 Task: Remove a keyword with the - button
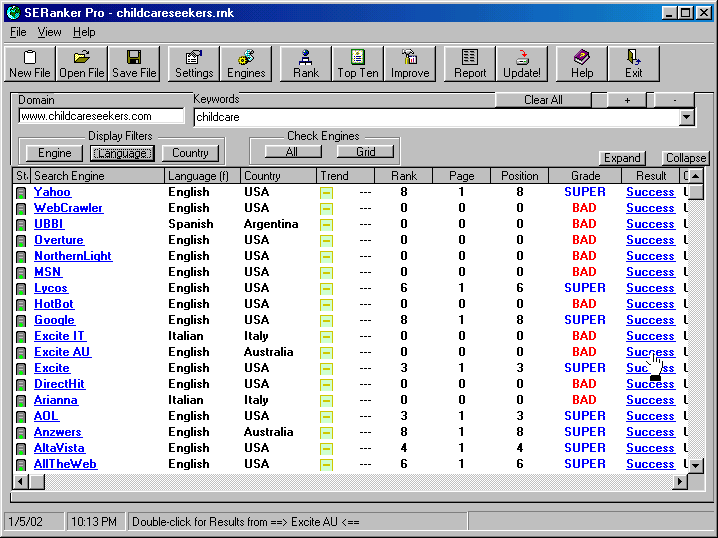pyautogui.click(x=674, y=100)
